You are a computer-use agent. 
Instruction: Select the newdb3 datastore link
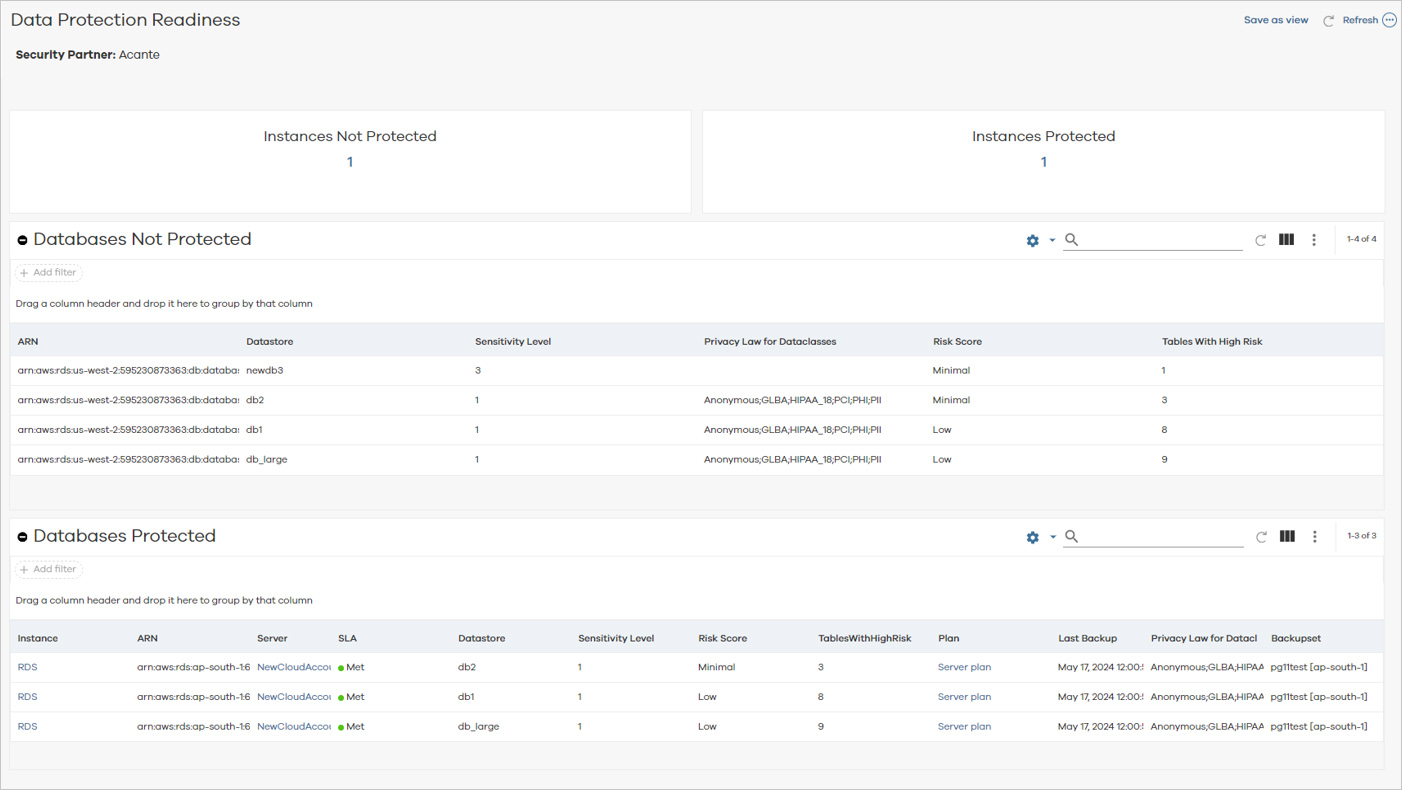tap(263, 370)
